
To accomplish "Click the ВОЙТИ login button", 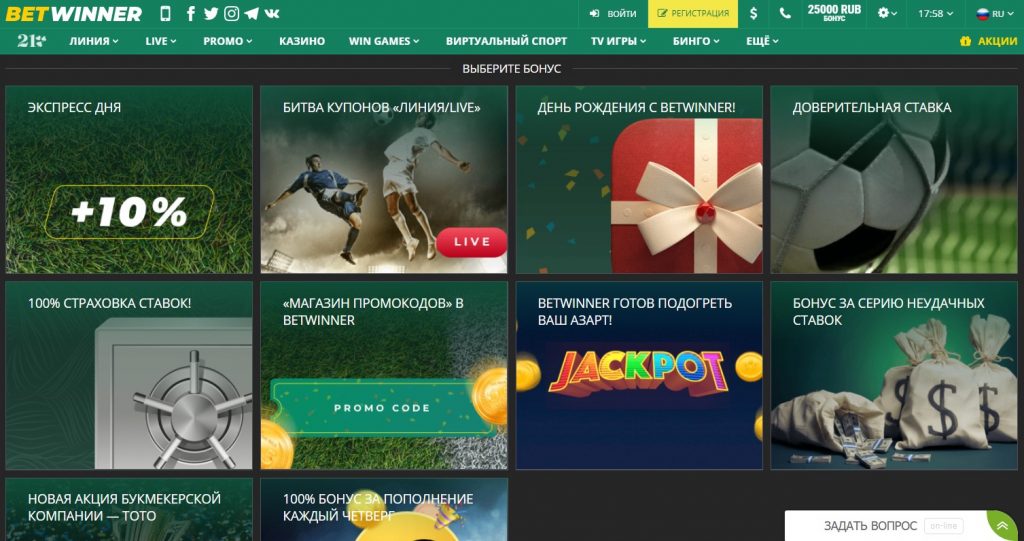I will click(613, 14).
